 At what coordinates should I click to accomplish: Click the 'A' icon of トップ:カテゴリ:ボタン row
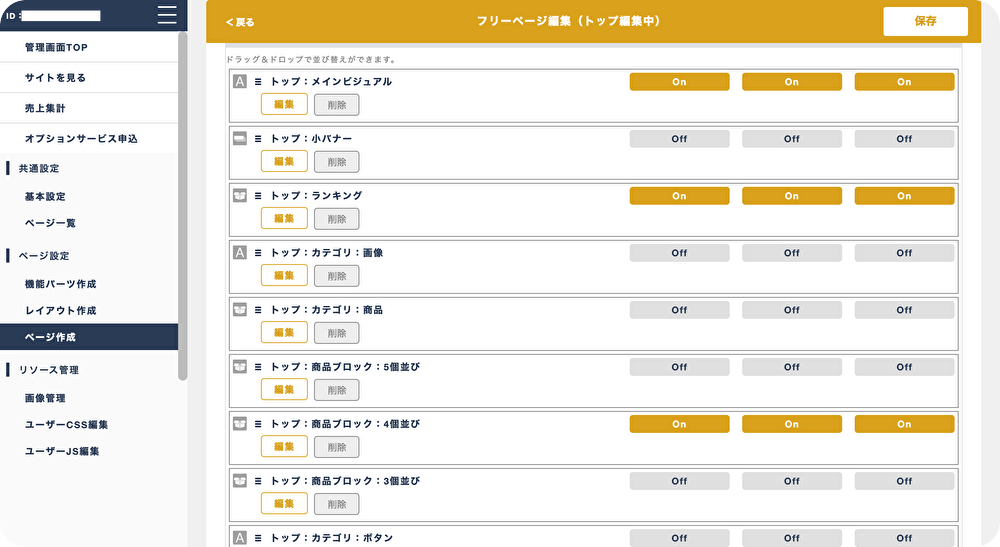click(240, 538)
